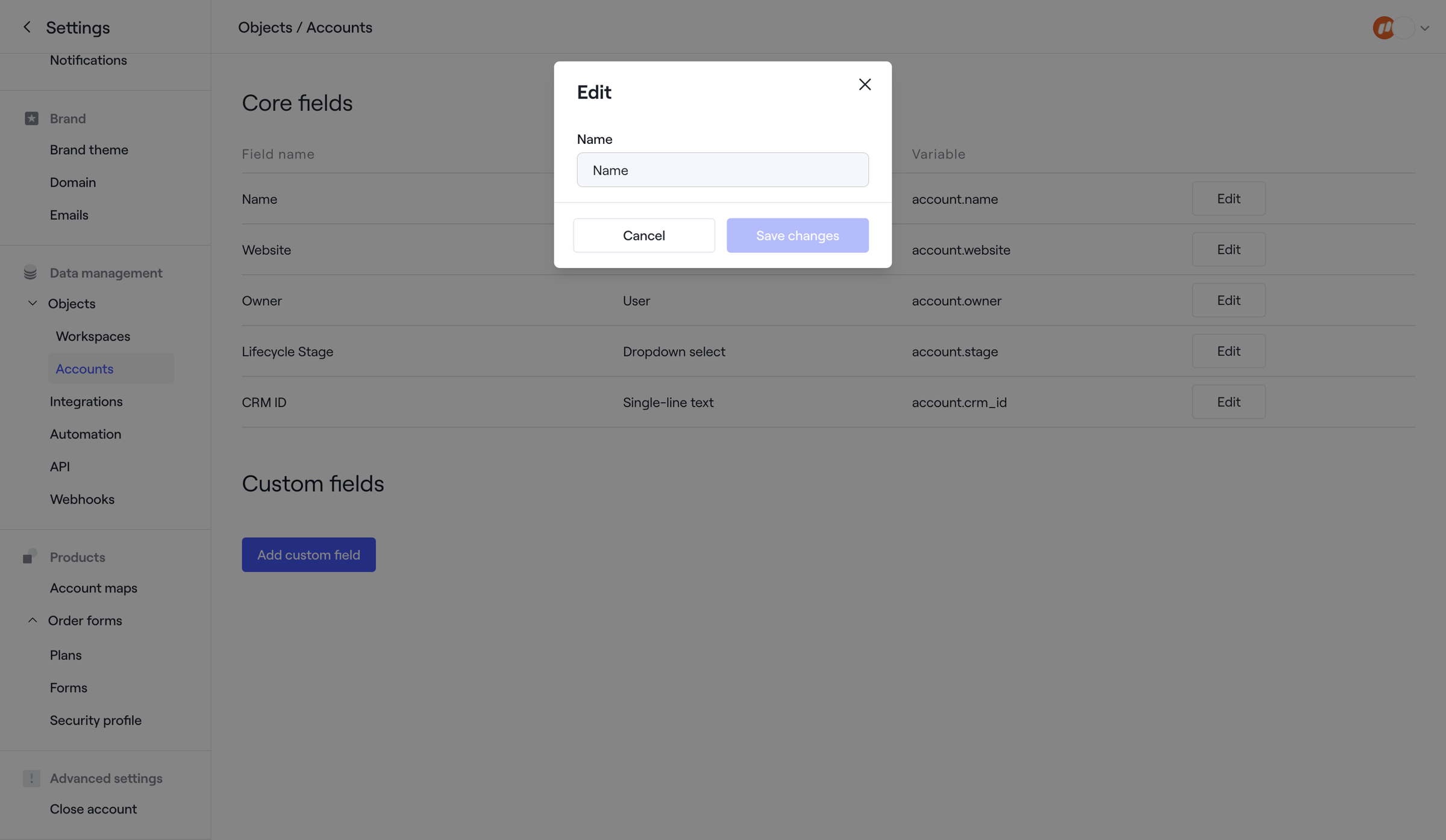Image resolution: width=1446 pixels, height=840 pixels.
Task: Go to API settings
Action: pyautogui.click(x=60, y=467)
